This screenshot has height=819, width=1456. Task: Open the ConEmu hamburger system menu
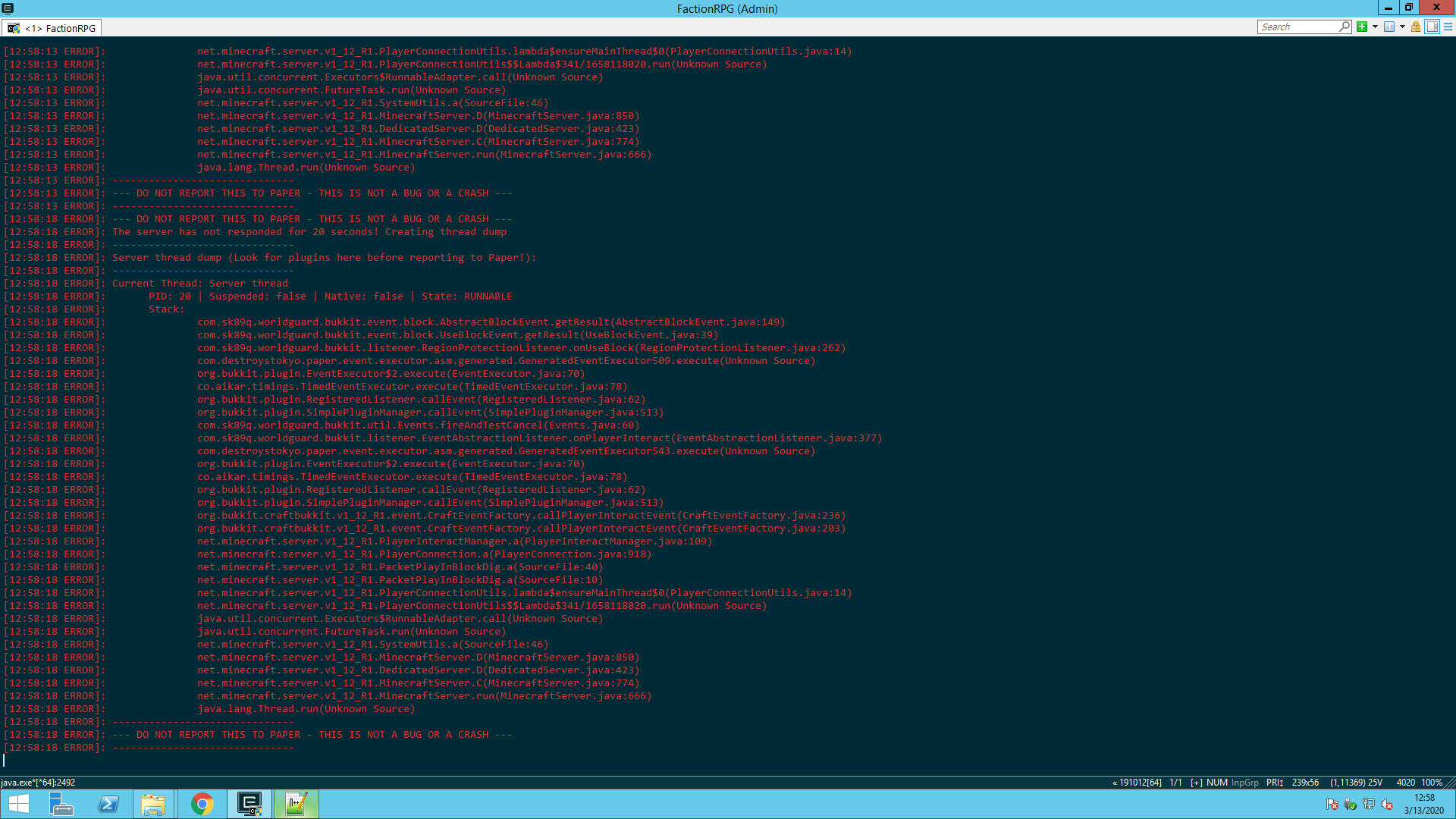click(1448, 27)
